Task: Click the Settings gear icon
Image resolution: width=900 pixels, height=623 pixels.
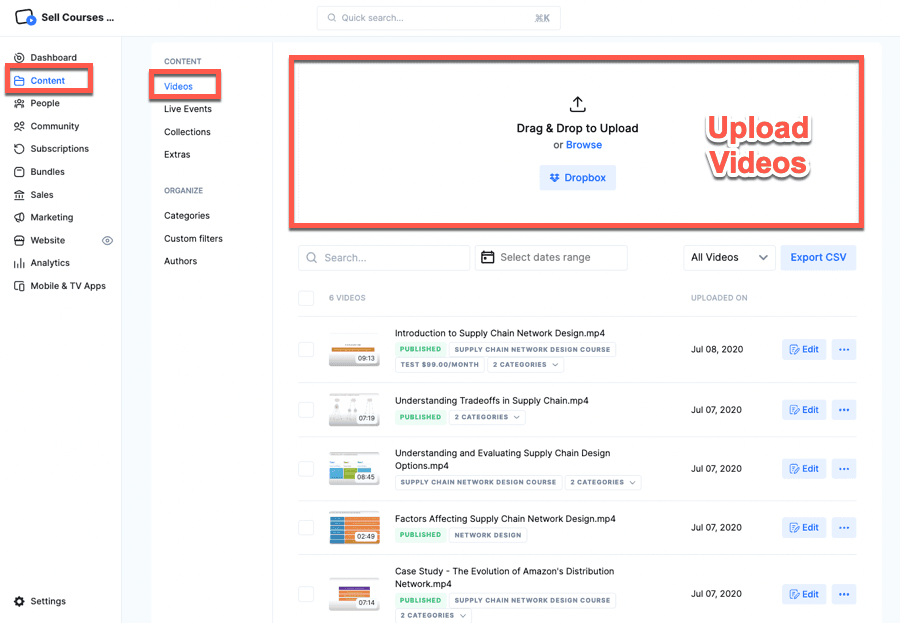Action: 20,601
